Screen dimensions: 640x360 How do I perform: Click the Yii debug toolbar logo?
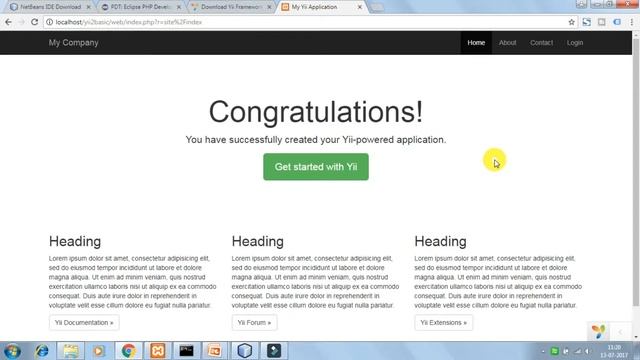pyautogui.click(x=598, y=331)
